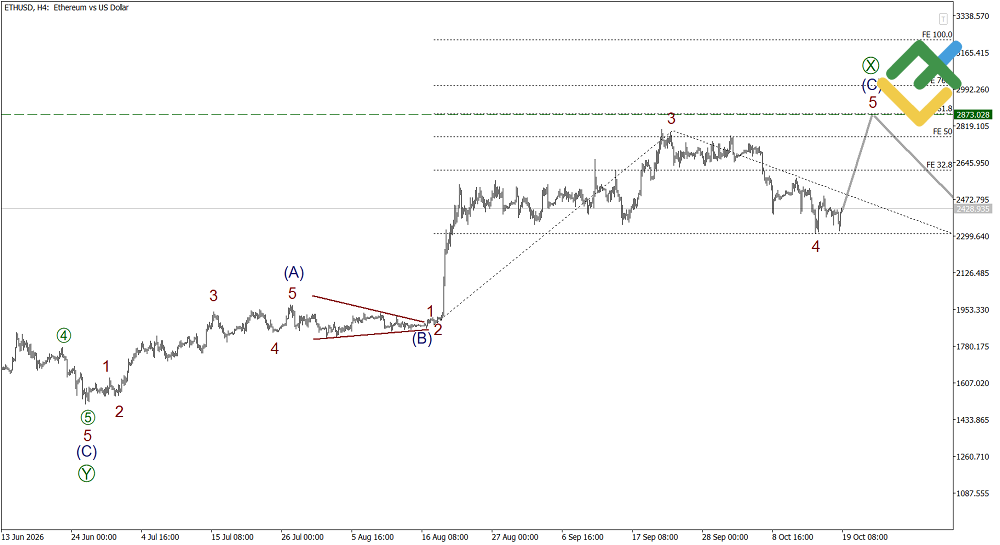Click the blue (B) wave label
This screenshot has height=545, width=1000.
tap(422, 338)
